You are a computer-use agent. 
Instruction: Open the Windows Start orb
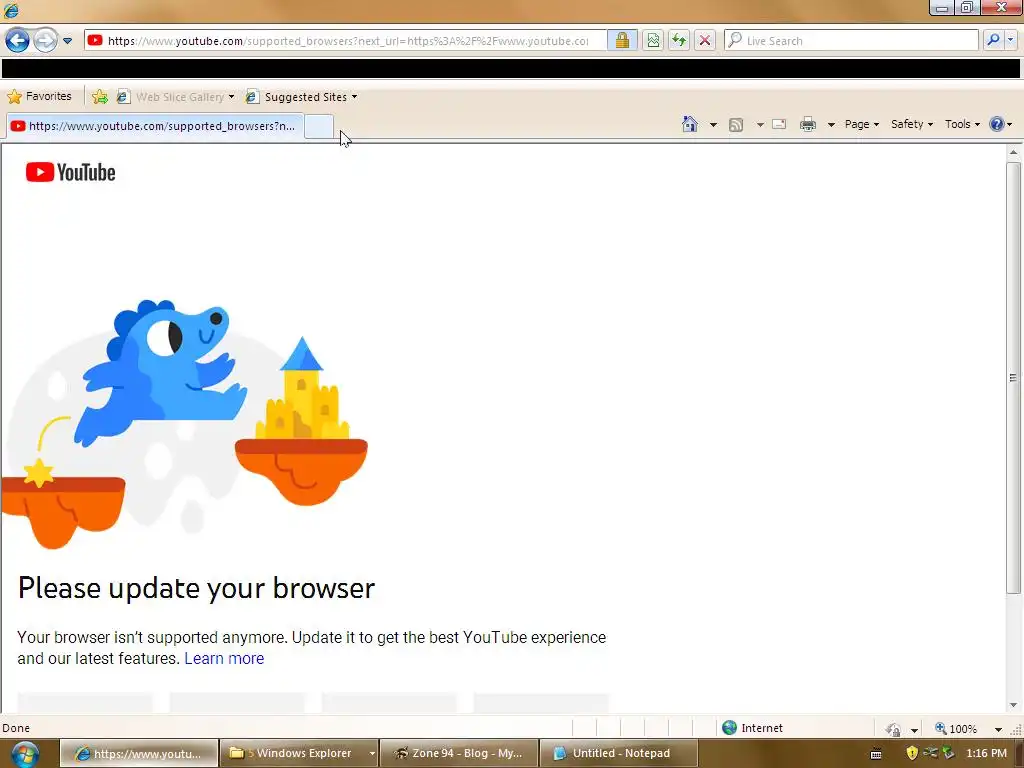(24, 754)
